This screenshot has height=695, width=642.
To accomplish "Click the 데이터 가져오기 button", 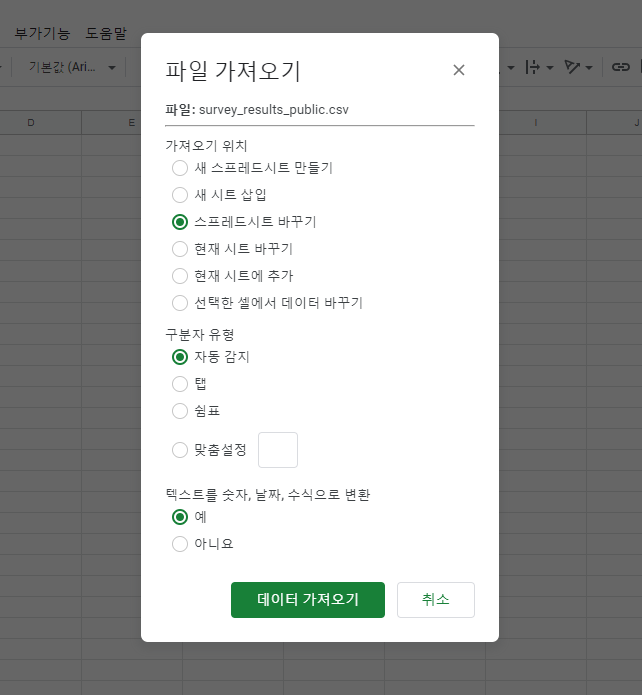I will pos(308,600).
